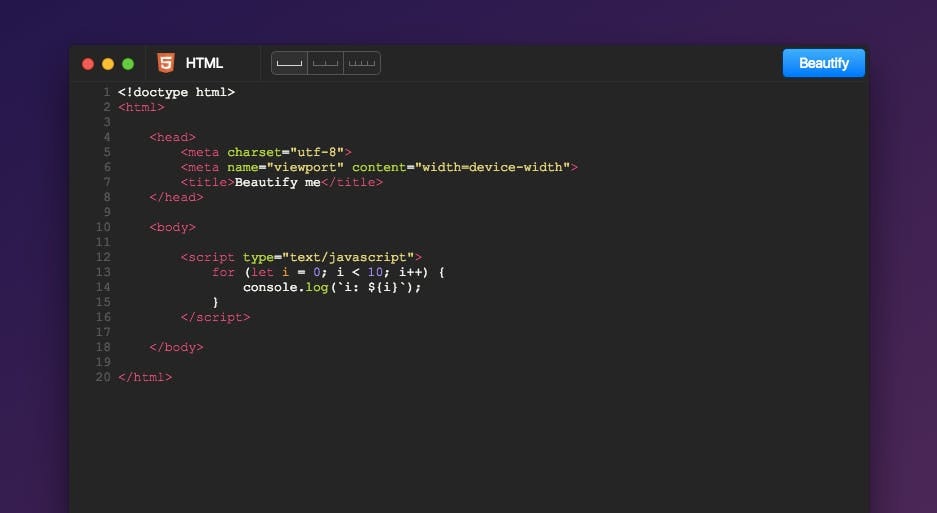
Task: Open the HTML language selector
Action: tap(204, 63)
